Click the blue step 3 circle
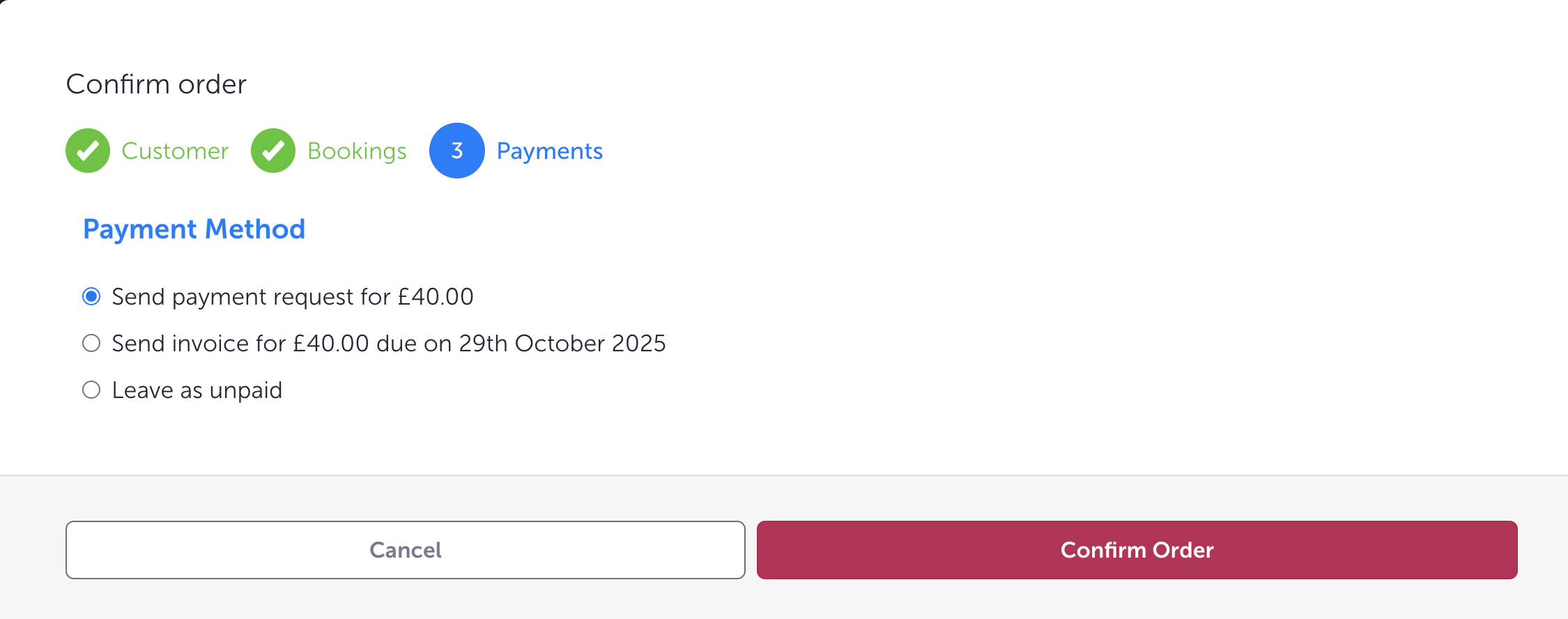 click(x=457, y=151)
